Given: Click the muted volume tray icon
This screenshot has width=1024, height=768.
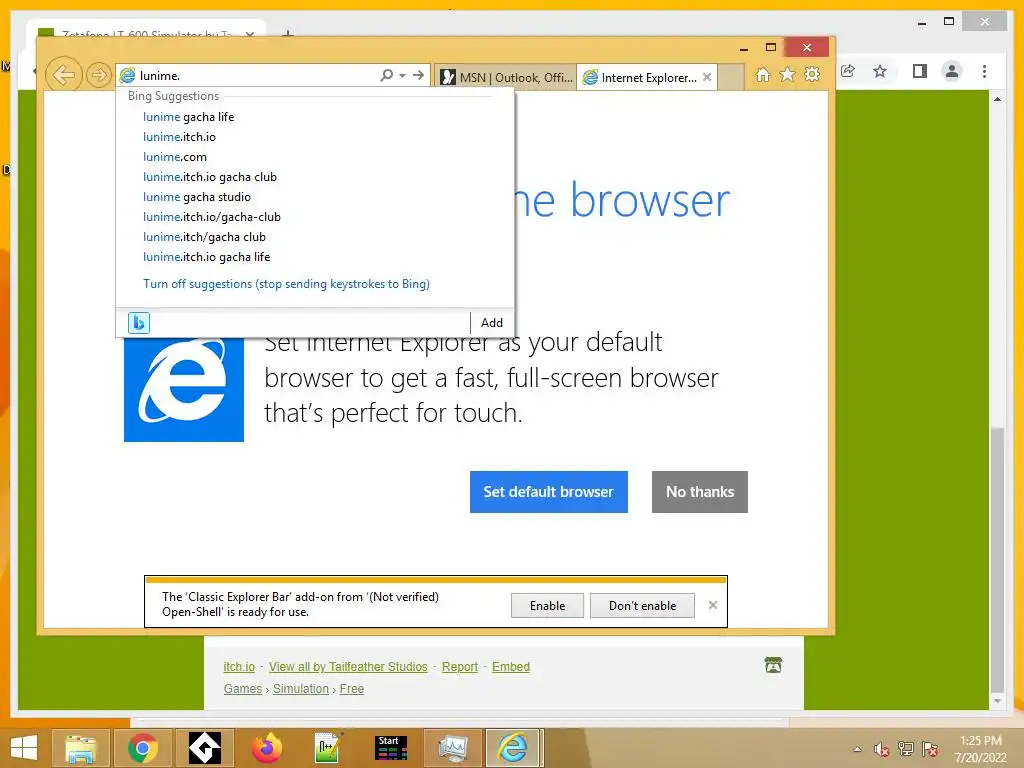Looking at the screenshot, I should point(881,749).
